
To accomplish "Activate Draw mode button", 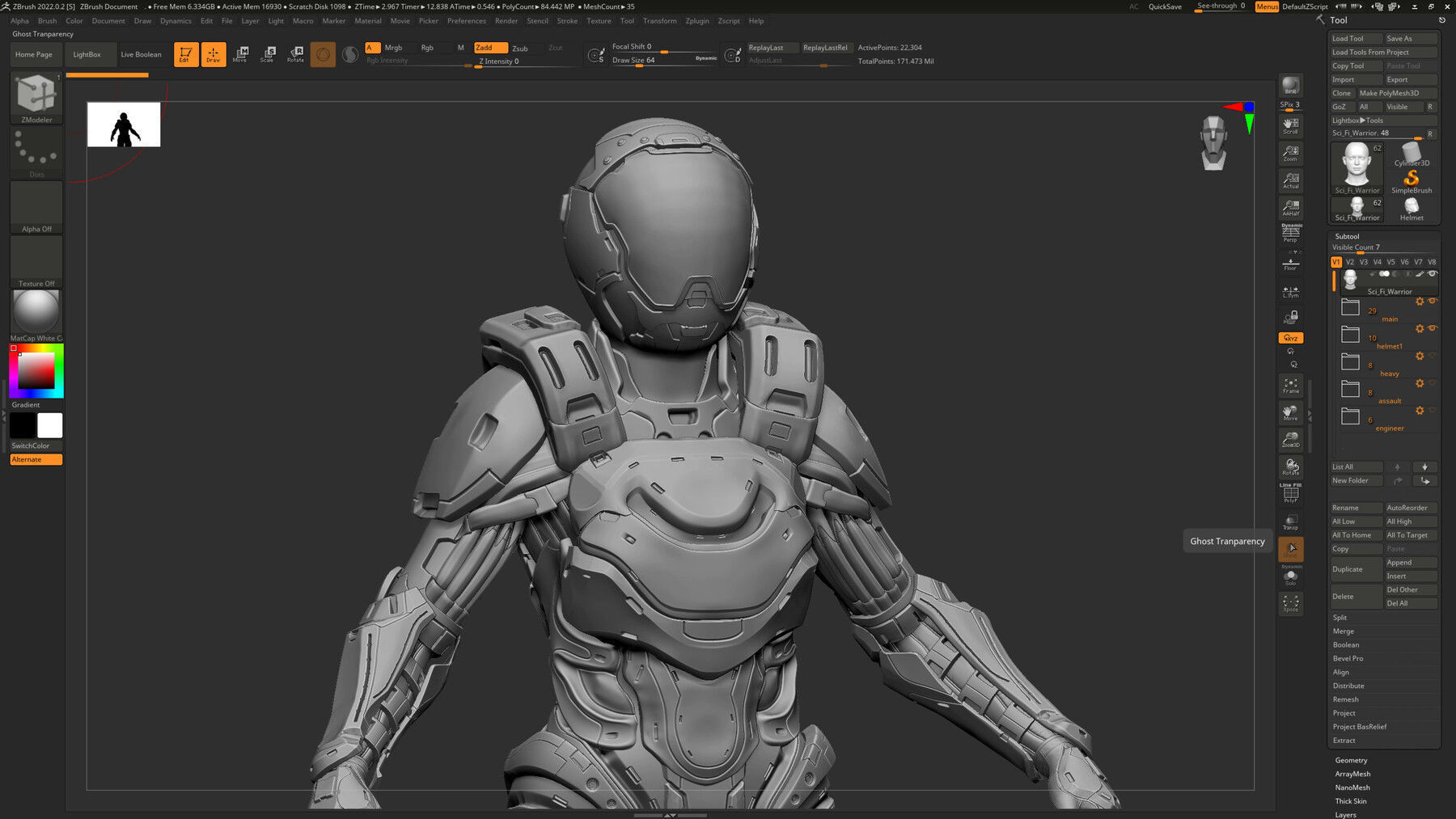I will click(214, 54).
